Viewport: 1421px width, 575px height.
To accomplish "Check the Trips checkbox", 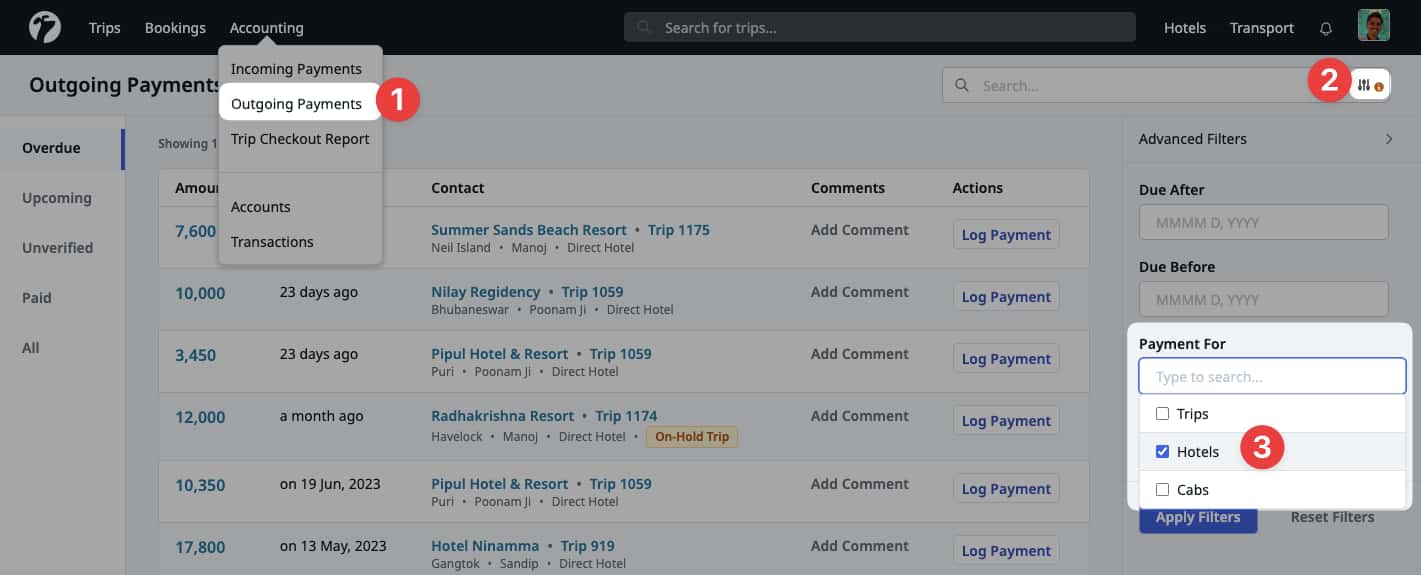I will [x=1162, y=414].
